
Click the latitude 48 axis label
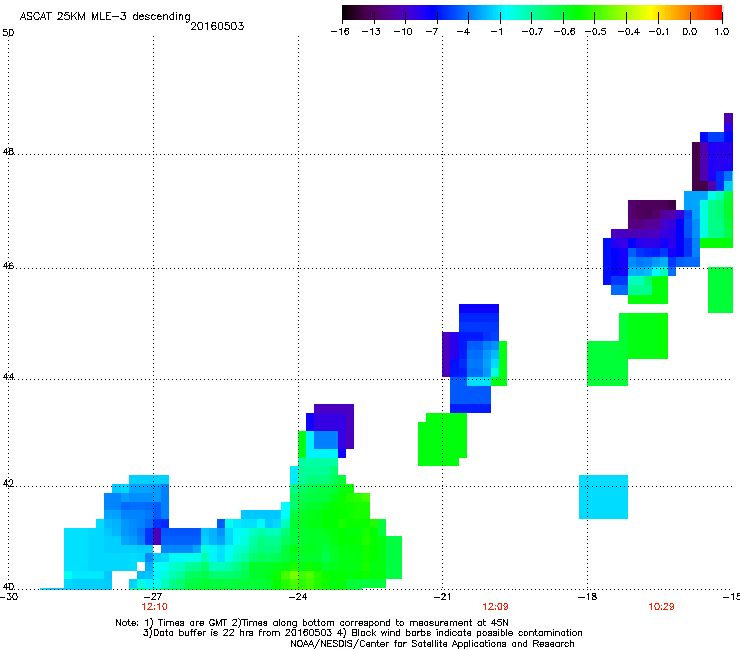click(x=8, y=152)
